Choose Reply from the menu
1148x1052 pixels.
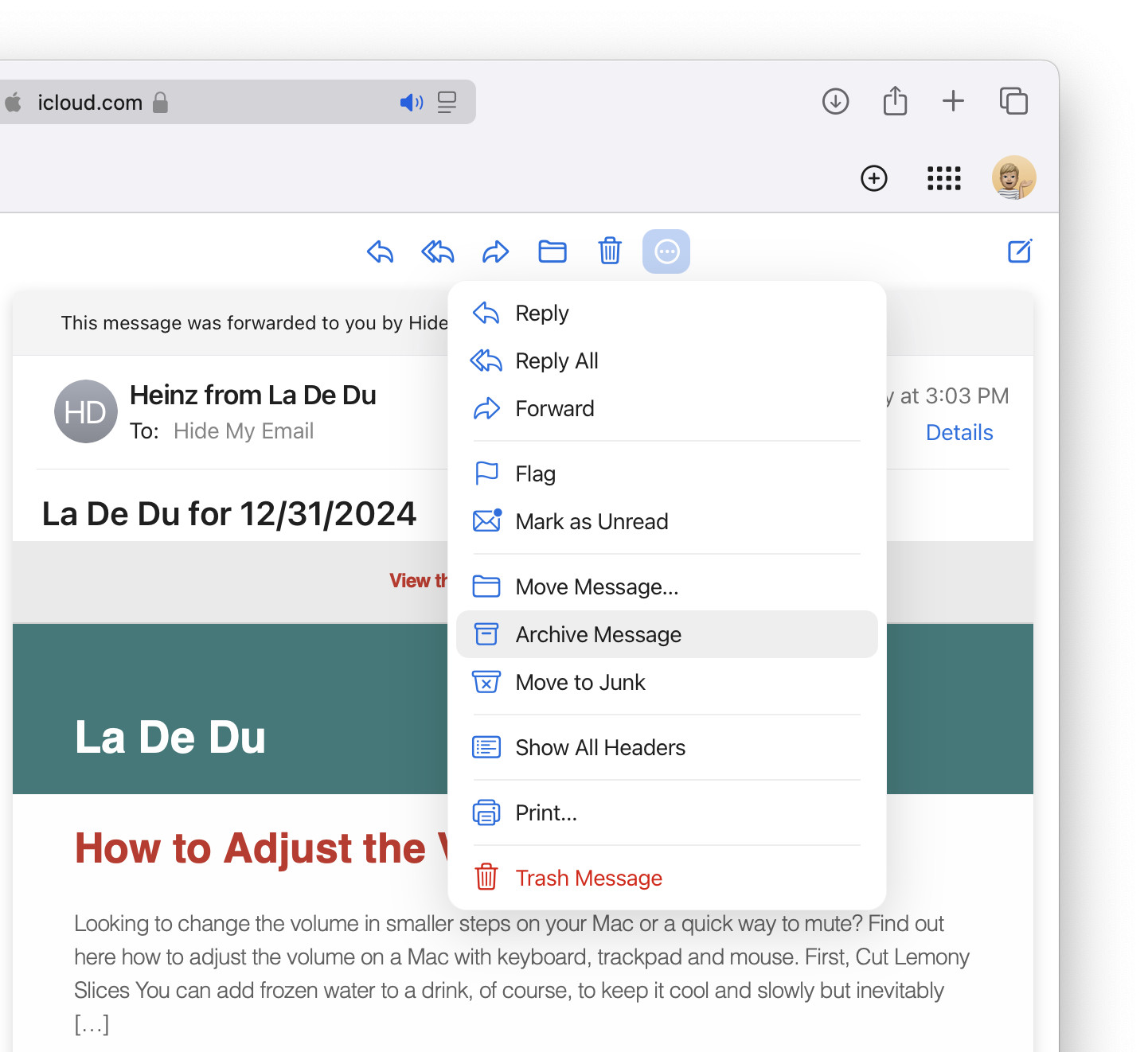pos(667,313)
